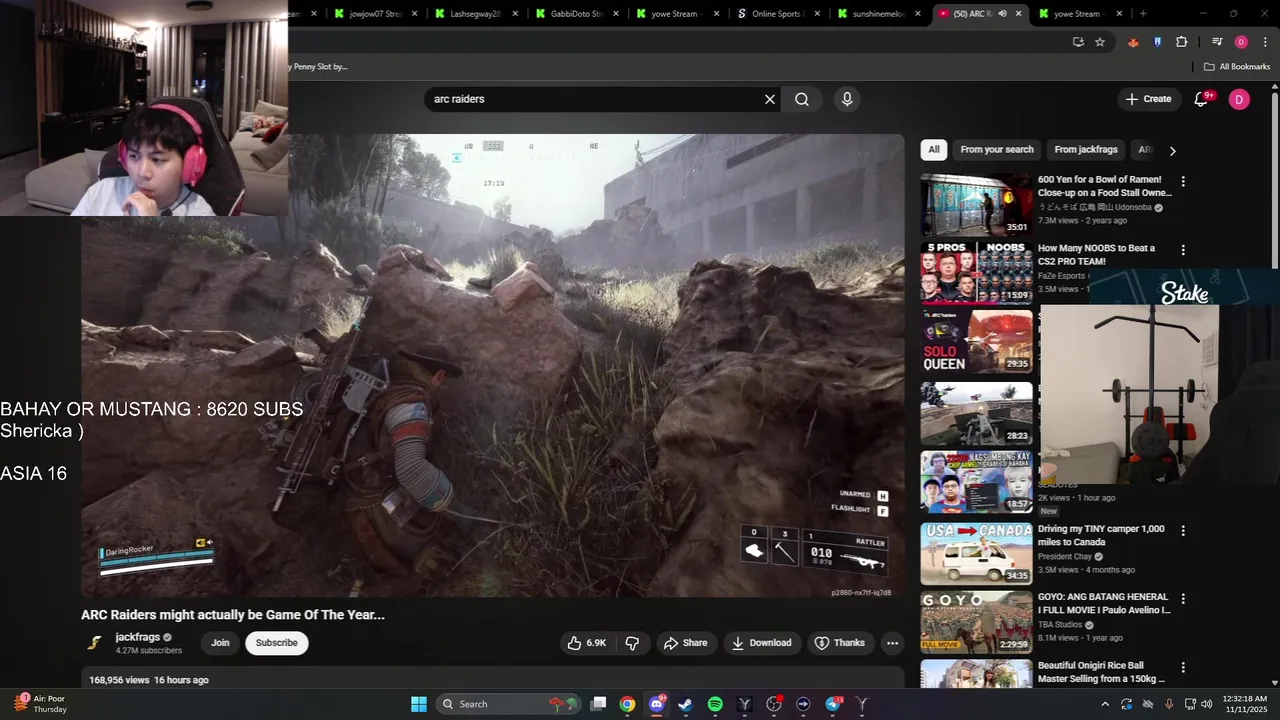This screenshot has height=720, width=1280.
Task: Open Spotify from the taskbar
Action: pyautogui.click(x=715, y=704)
